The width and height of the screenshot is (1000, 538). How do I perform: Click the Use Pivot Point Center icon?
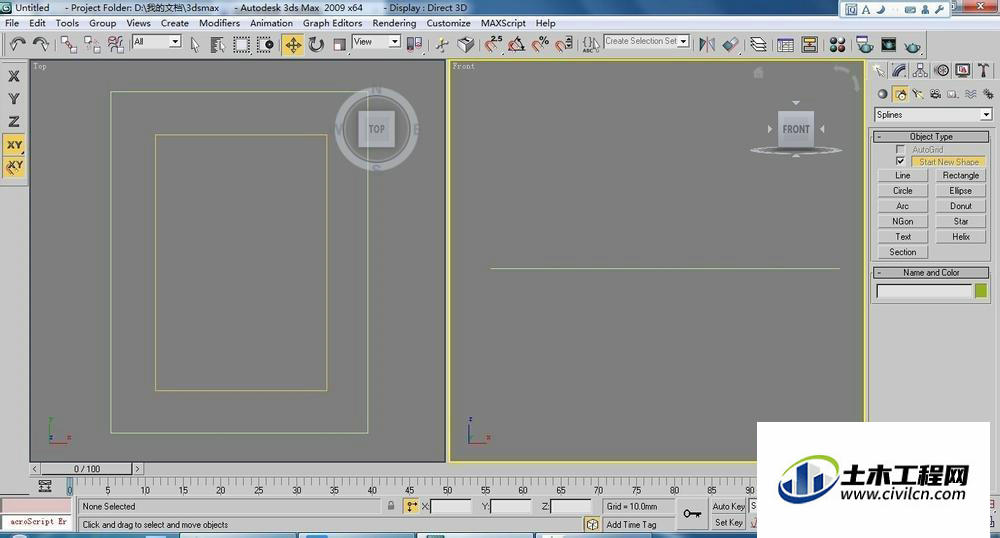pos(414,44)
